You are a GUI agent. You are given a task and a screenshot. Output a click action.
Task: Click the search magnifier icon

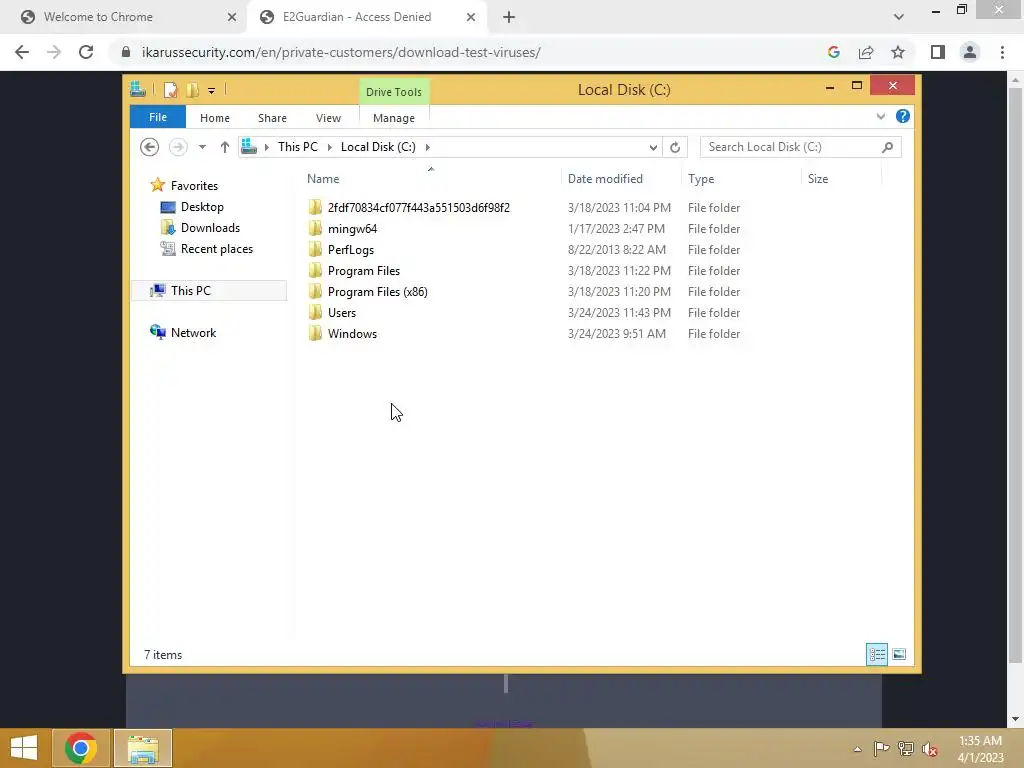888,147
